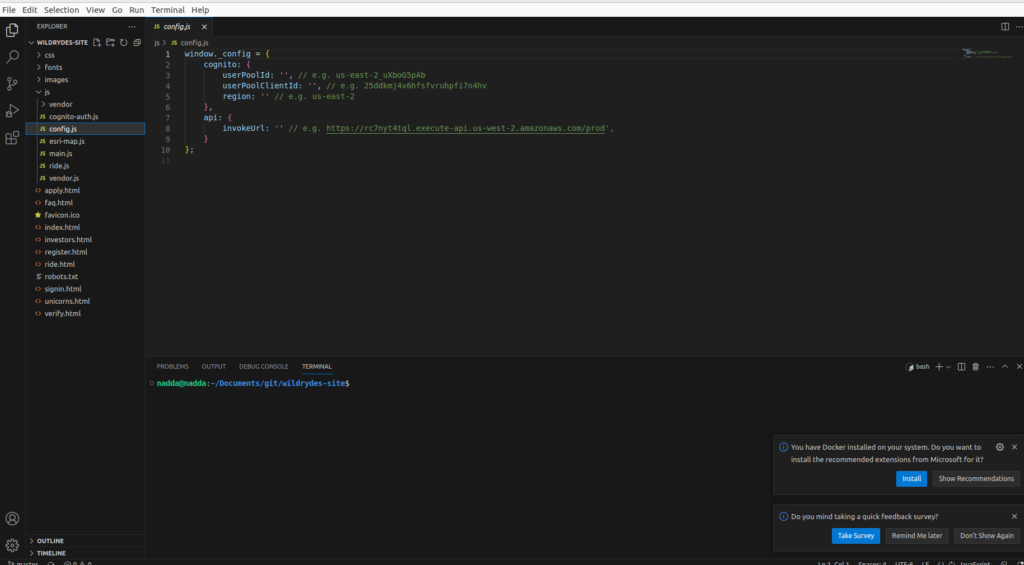Open the Extensions view
Viewport: 1024px width, 565px height.
pyautogui.click(x=12, y=138)
